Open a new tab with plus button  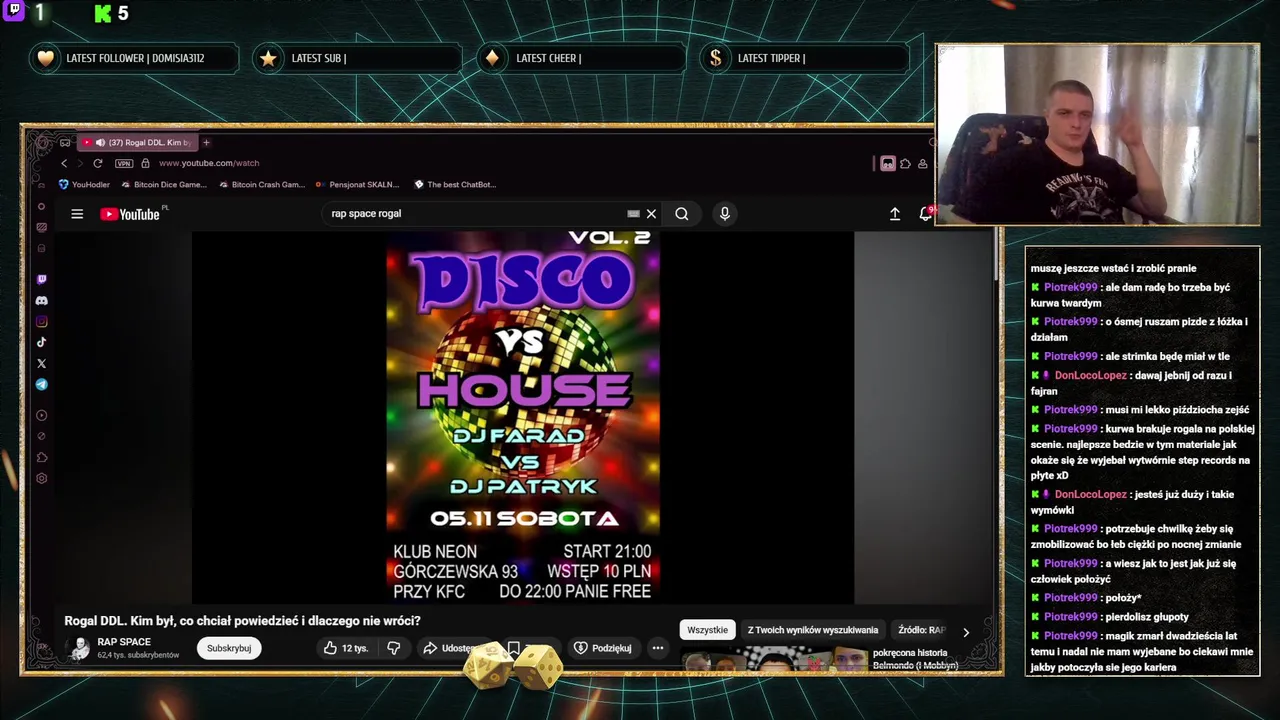coord(206,143)
